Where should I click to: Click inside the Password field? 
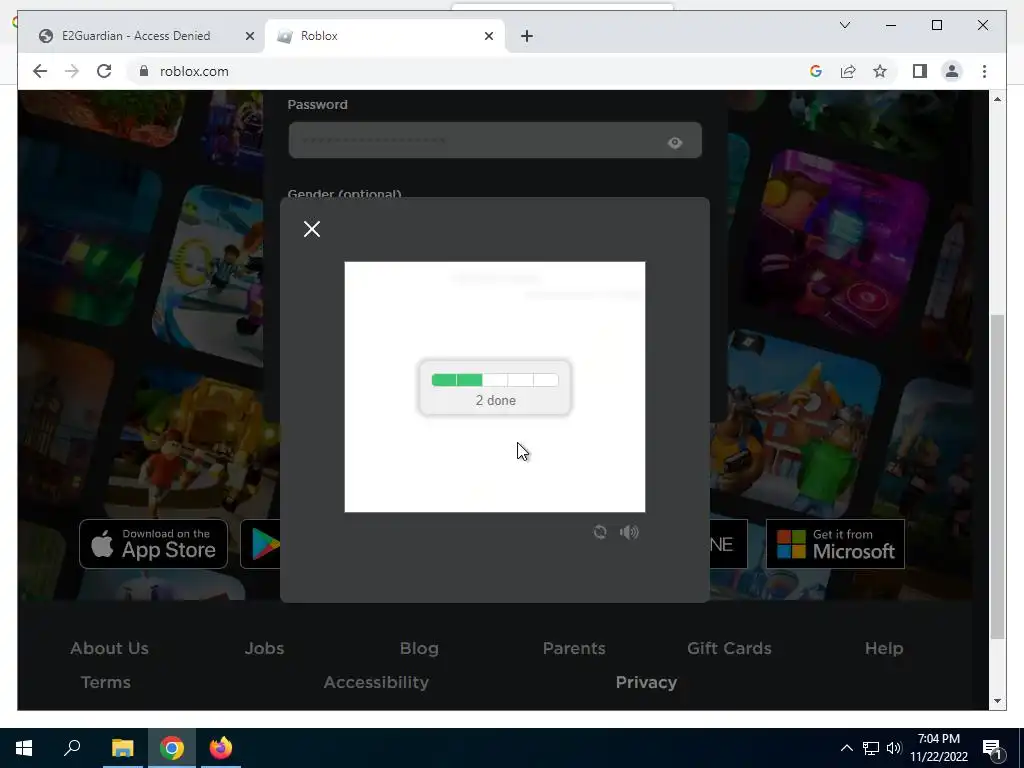pyautogui.click(x=495, y=140)
